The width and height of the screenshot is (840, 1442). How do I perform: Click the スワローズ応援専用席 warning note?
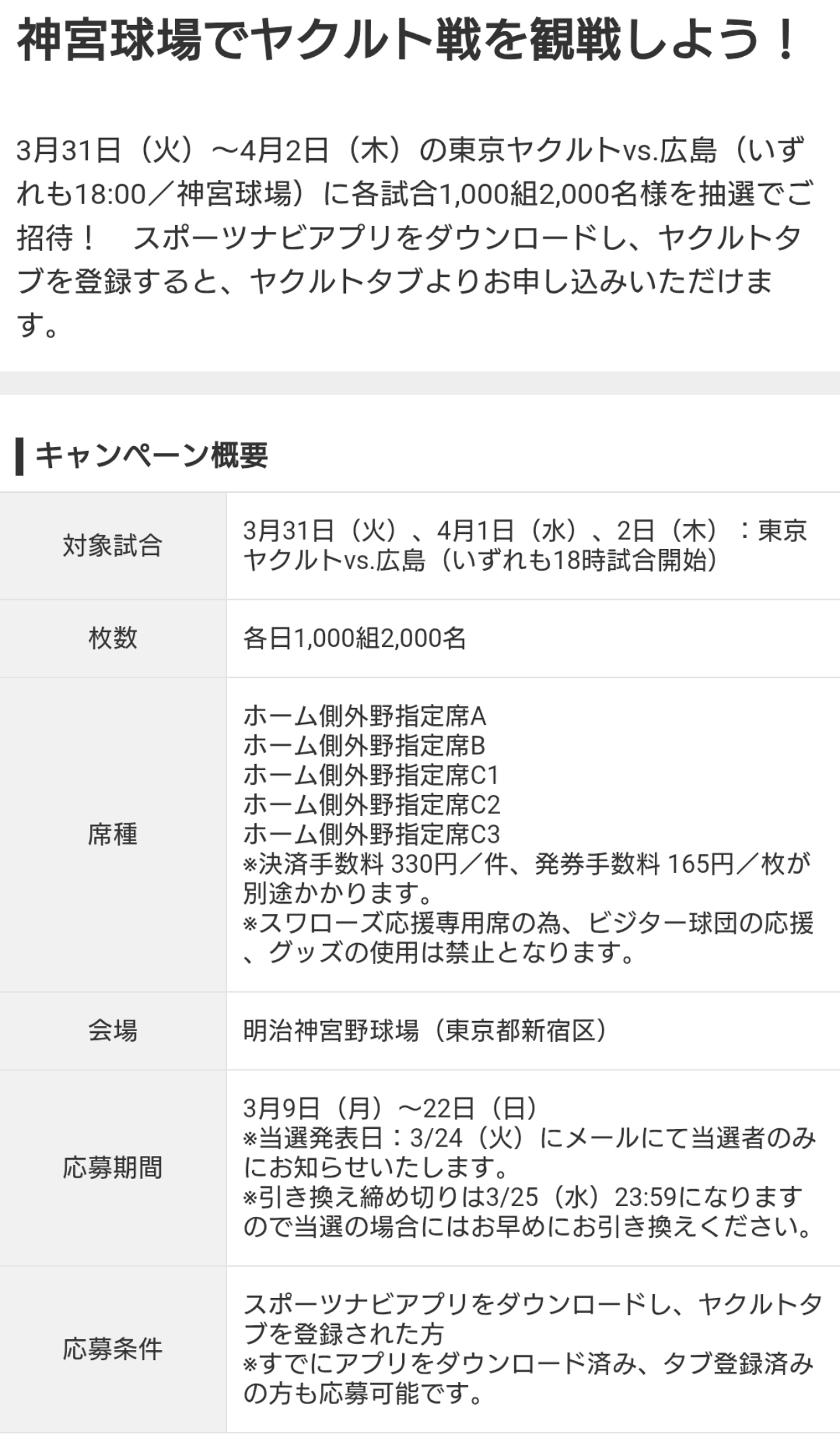[x=527, y=937]
